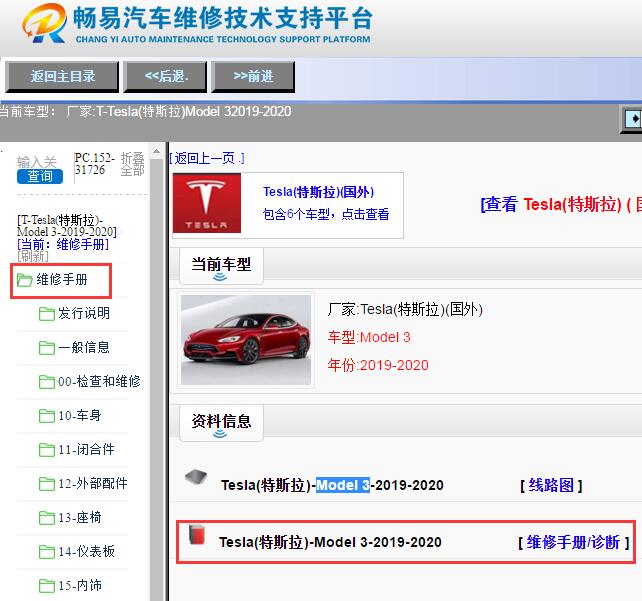Image resolution: width=642 pixels, height=601 pixels.
Task: Click the sidebar scrollbar up arrow
Action: click(156, 152)
